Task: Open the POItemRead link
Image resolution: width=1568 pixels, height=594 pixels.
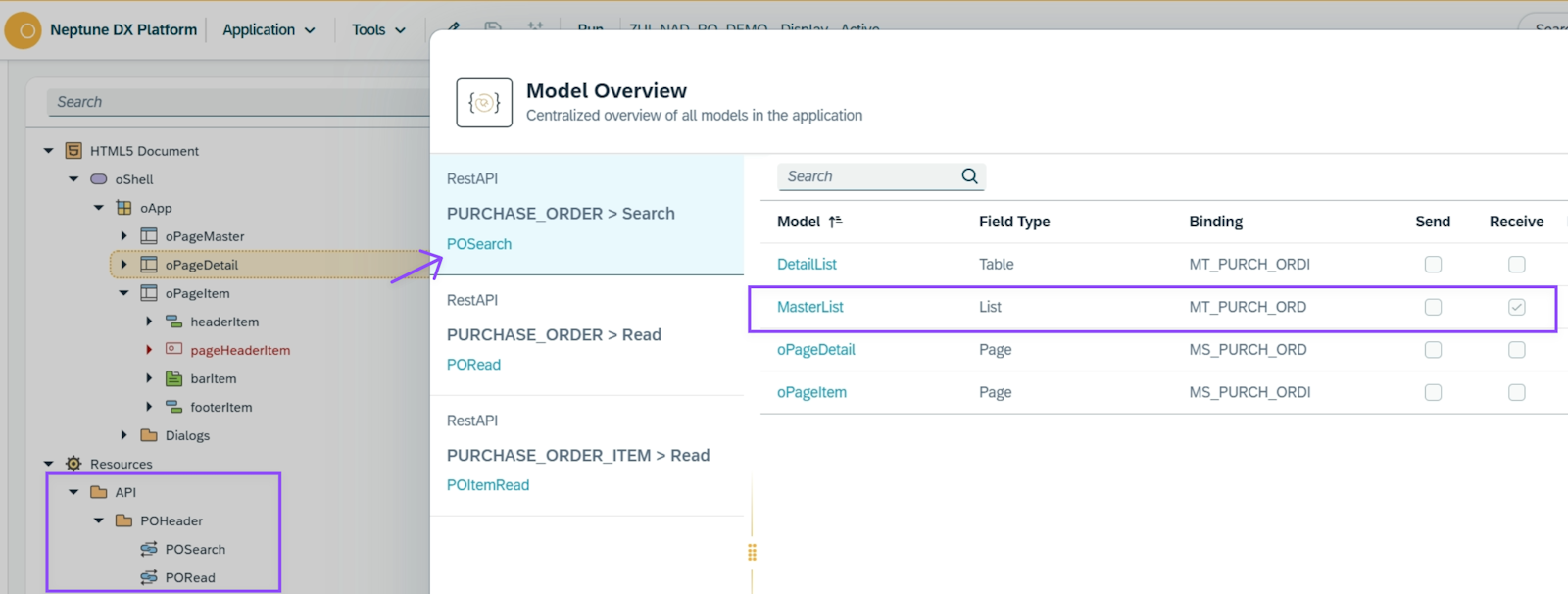Action: pos(488,485)
